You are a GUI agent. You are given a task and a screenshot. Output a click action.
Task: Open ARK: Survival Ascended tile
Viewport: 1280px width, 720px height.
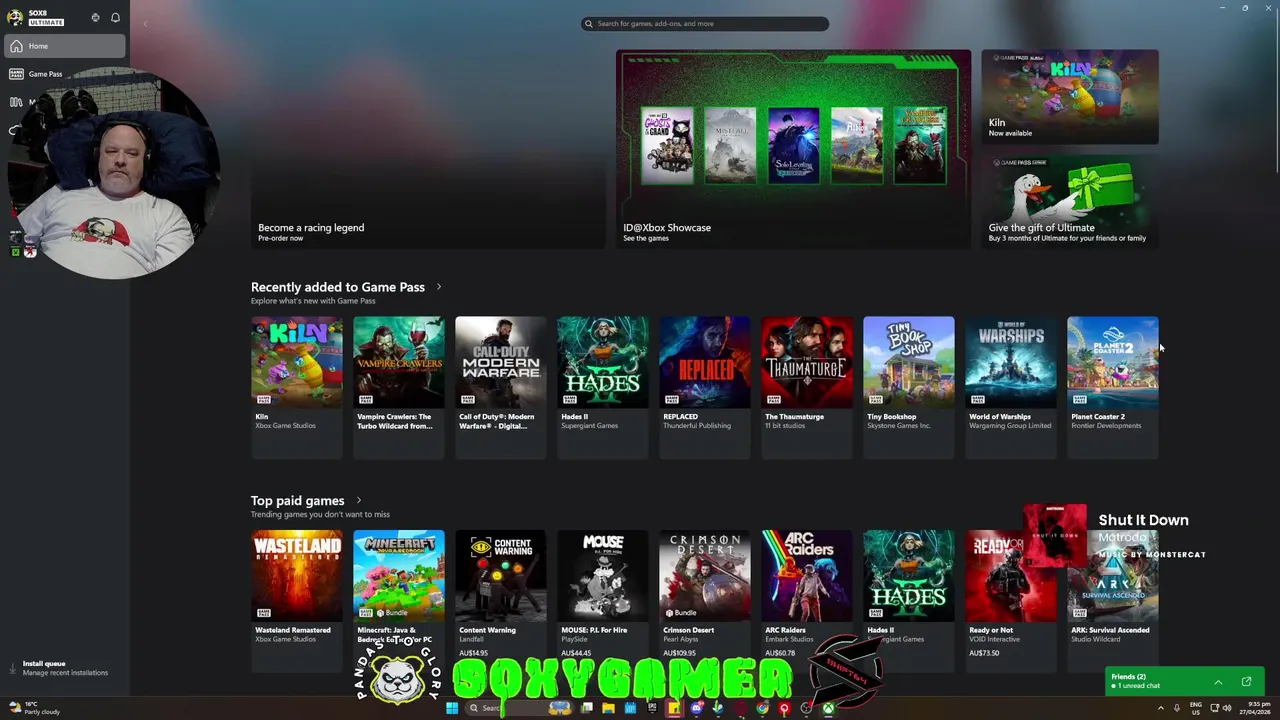[x=1113, y=600]
